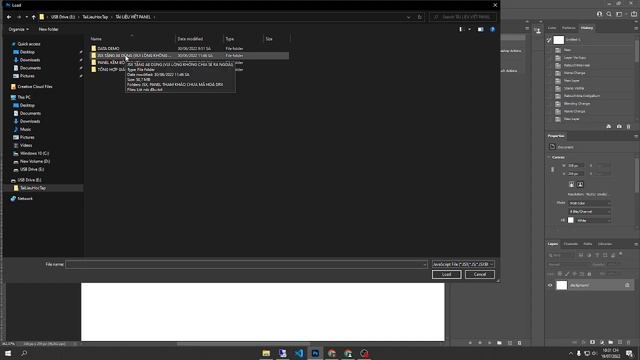This screenshot has height=360, width=640.
Task: Click the refresh address bar icon
Action: coord(420,17)
